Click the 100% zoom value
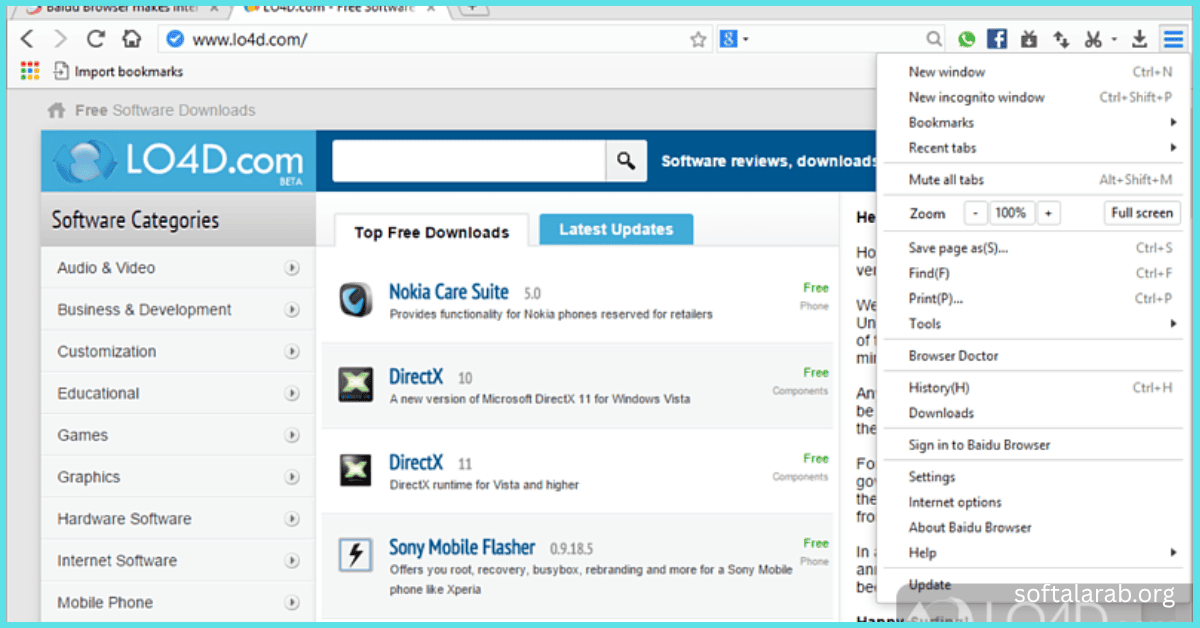Viewport: 1200px width, 628px height. (x=1011, y=213)
